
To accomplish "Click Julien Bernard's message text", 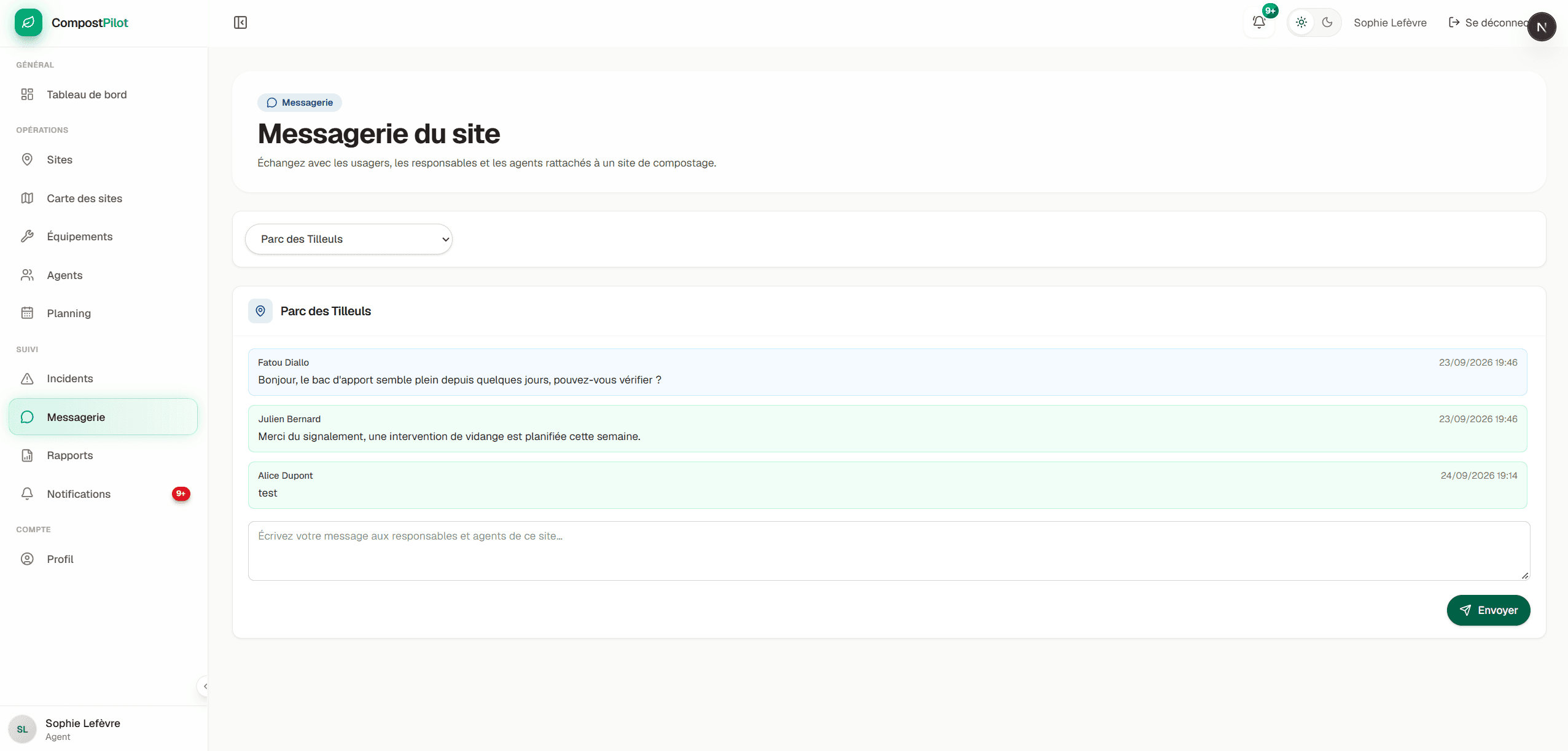I will (449, 437).
